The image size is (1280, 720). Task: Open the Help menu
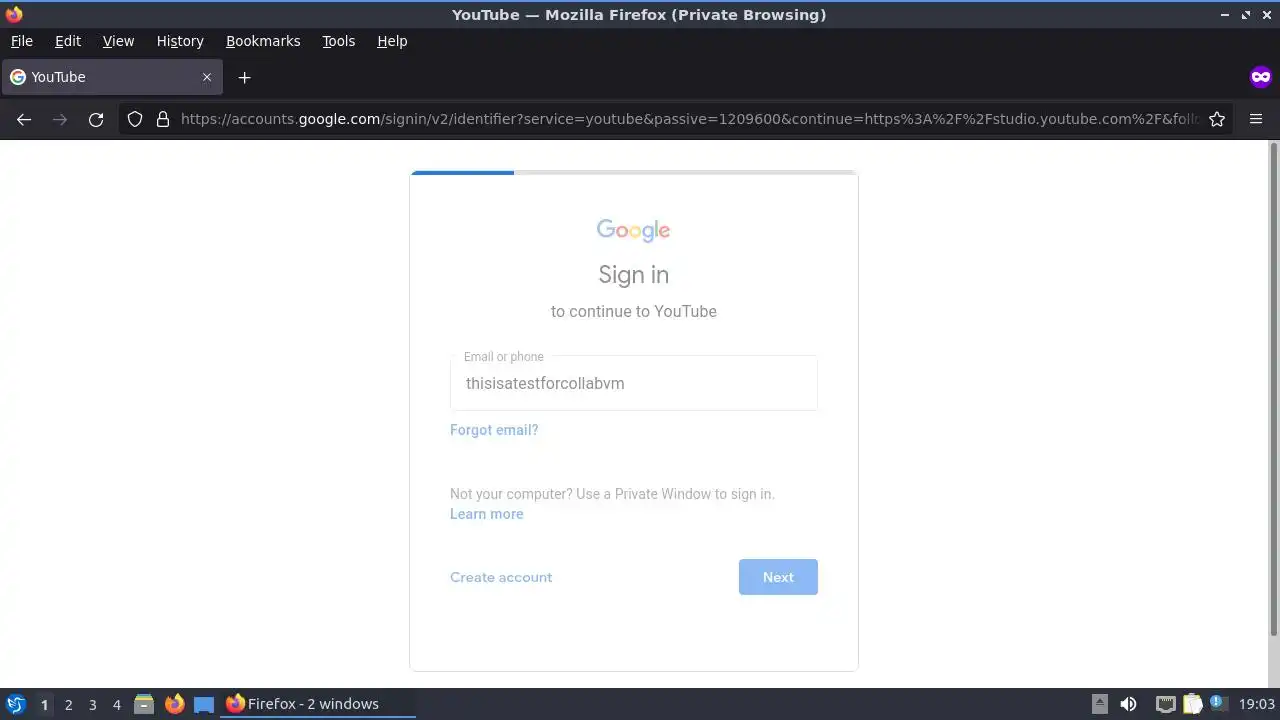(392, 41)
